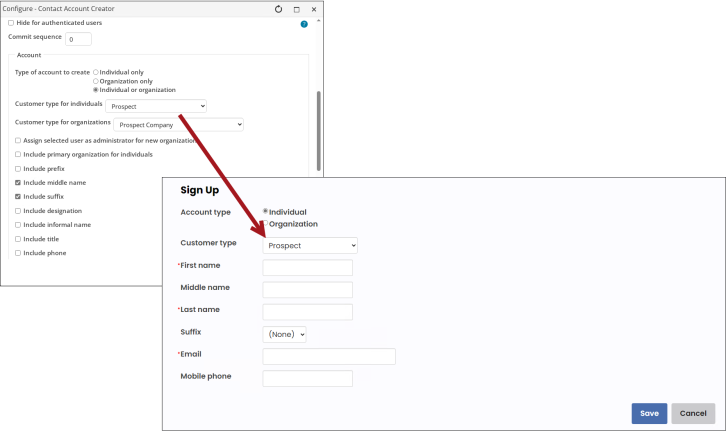Click the Type of account to create label
The image size is (726, 431).
pyautogui.click(x=52, y=72)
